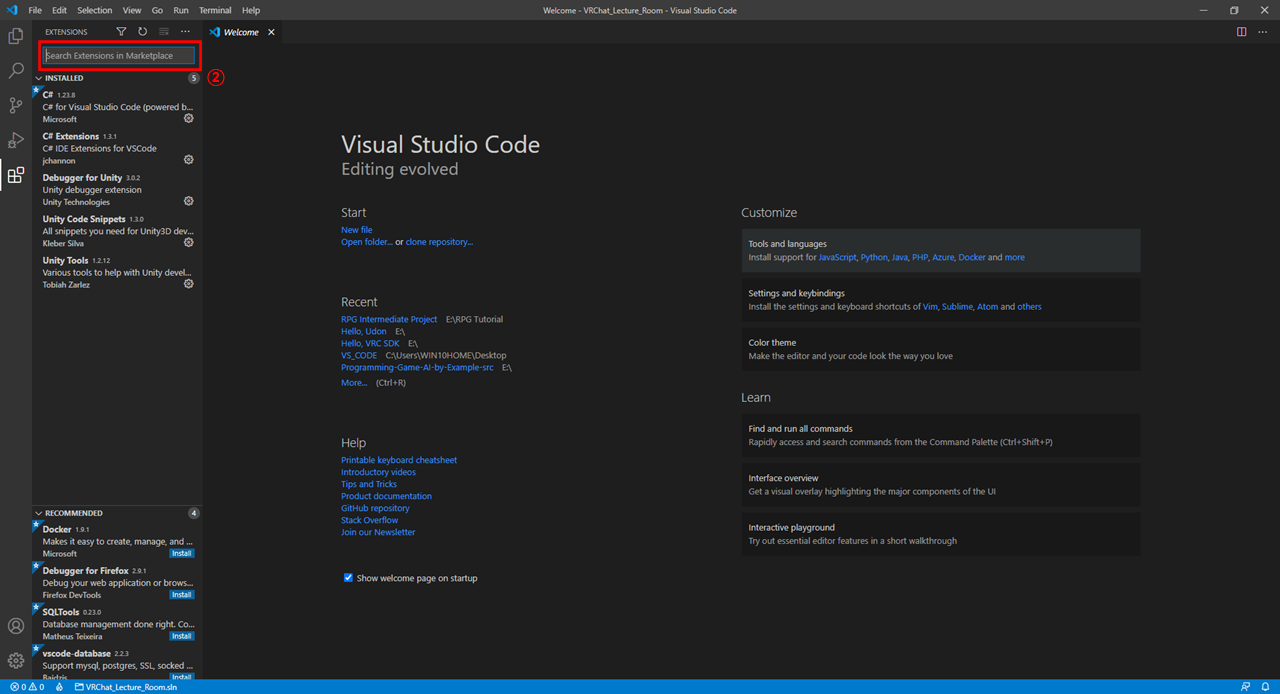Open the Source Control view
The width and height of the screenshot is (1280, 694).
point(16,105)
